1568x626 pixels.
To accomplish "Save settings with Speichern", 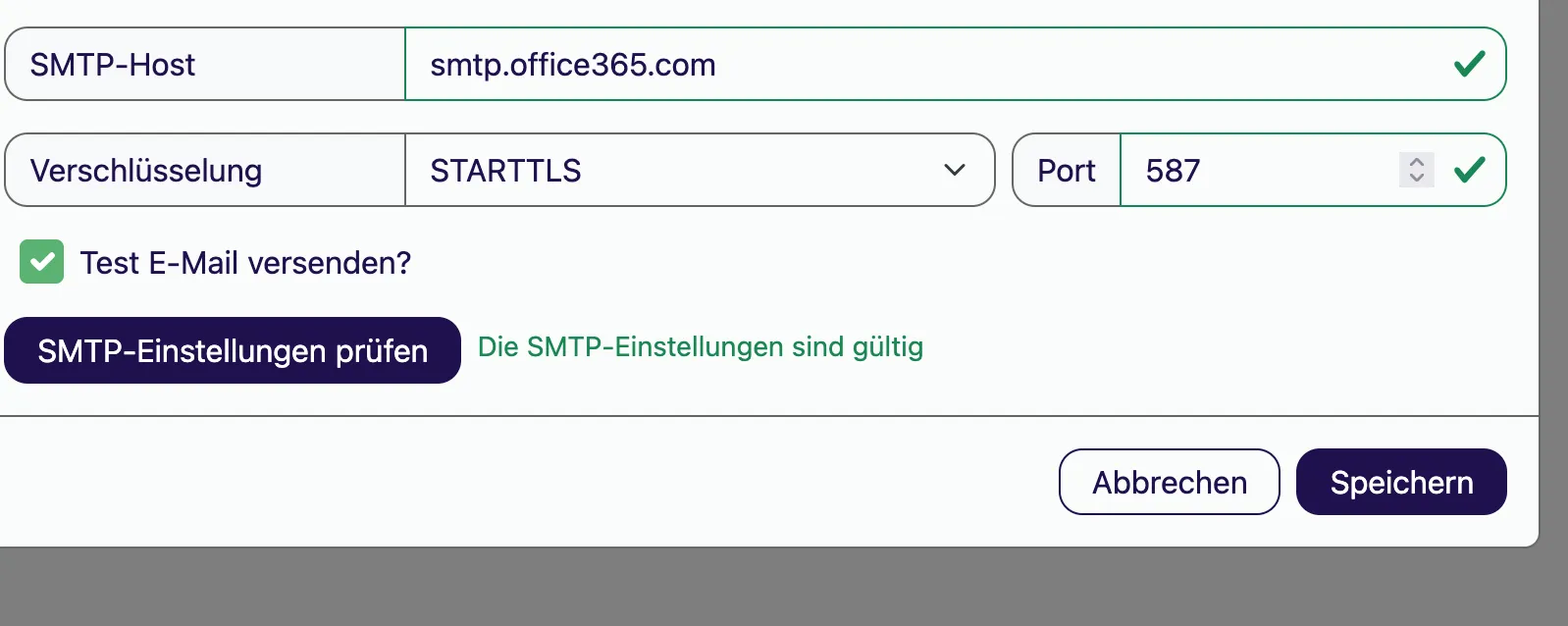I will 1400,482.
